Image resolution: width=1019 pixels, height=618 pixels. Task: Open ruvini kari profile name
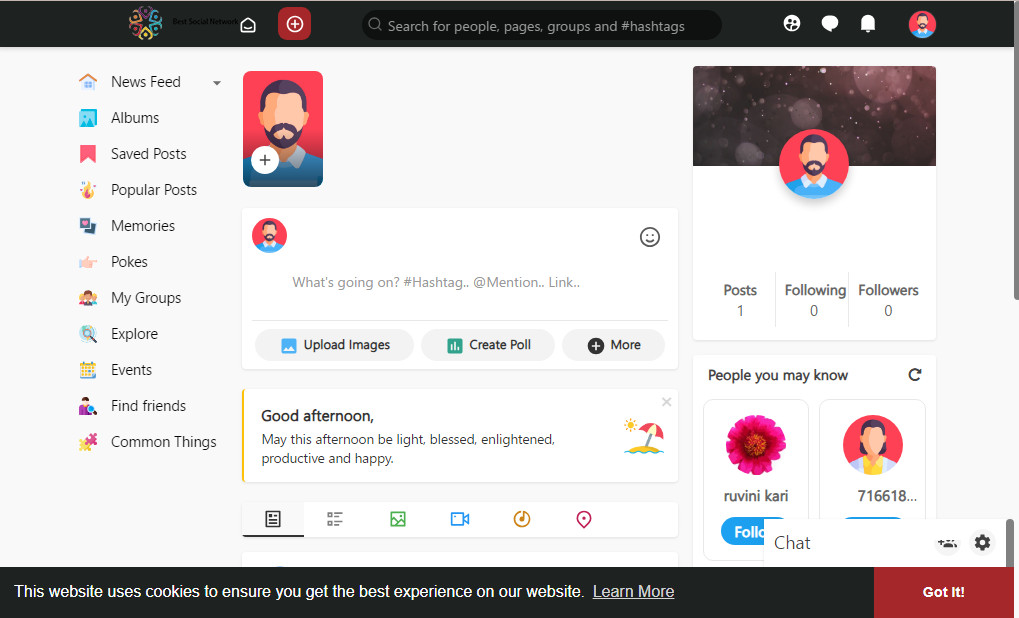coord(756,496)
